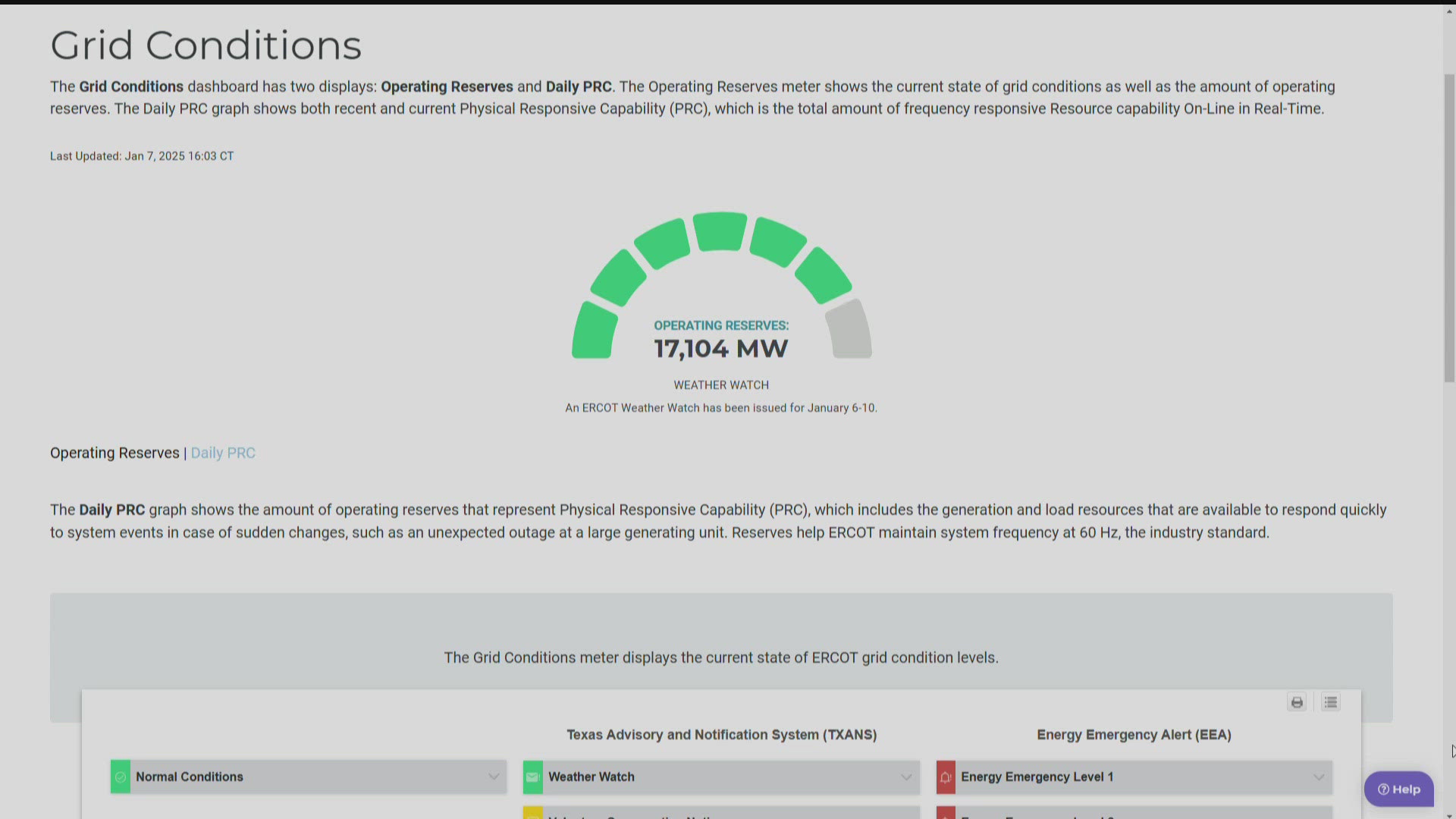
Task: Click the list view icon next to the print icon
Action: [x=1330, y=702]
